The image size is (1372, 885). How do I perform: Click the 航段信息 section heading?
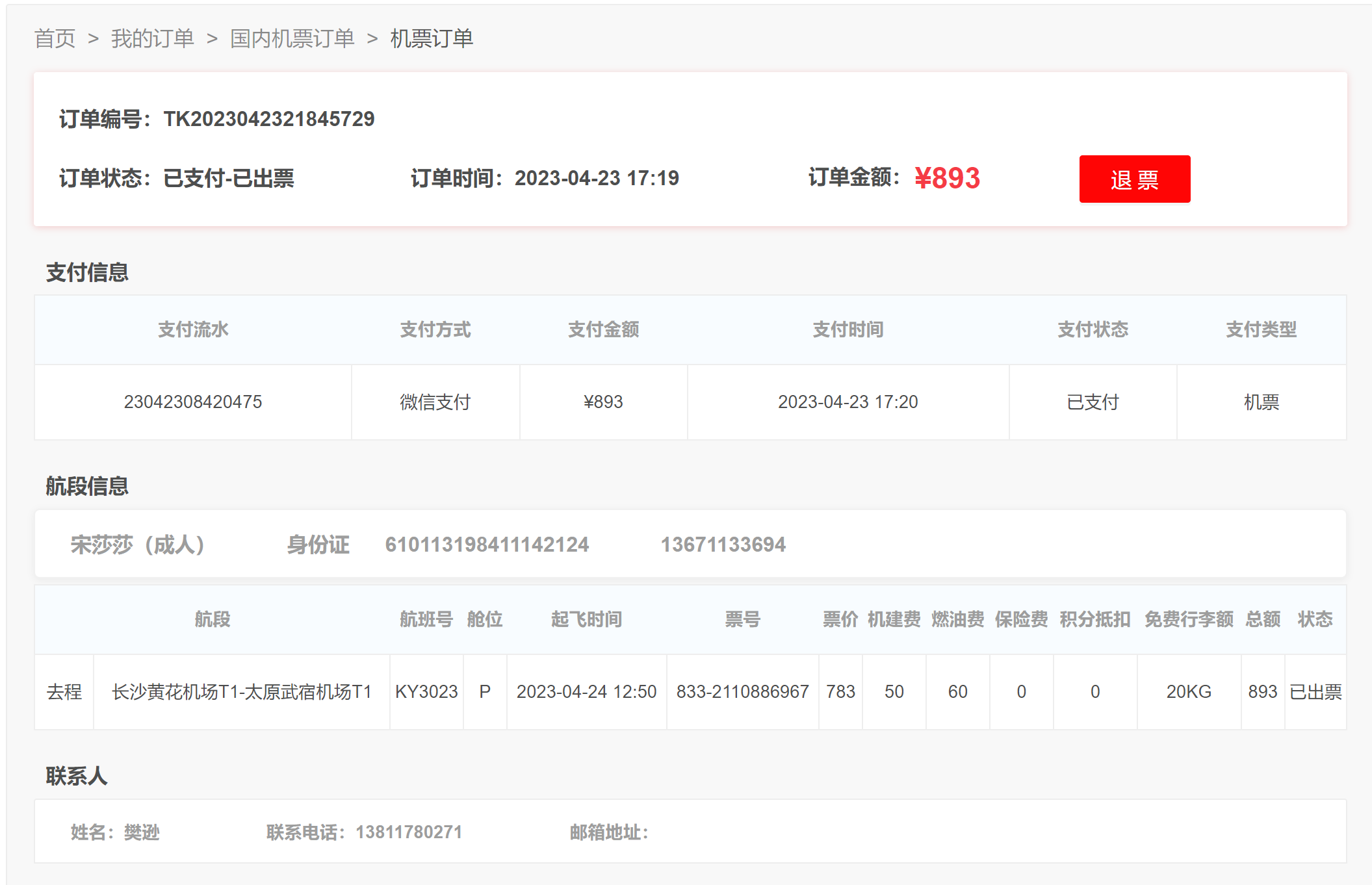[87, 486]
